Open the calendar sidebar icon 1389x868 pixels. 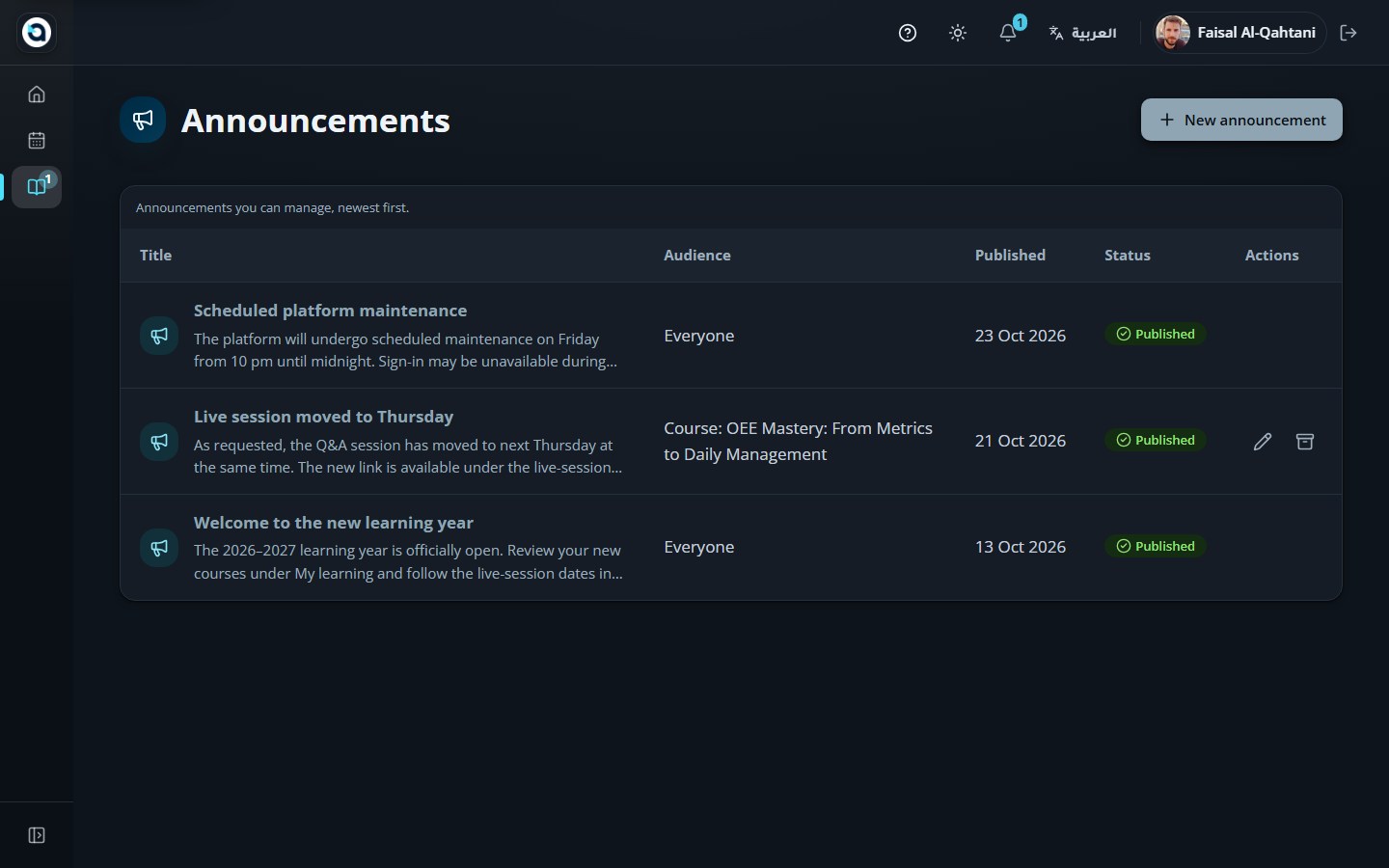37,141
